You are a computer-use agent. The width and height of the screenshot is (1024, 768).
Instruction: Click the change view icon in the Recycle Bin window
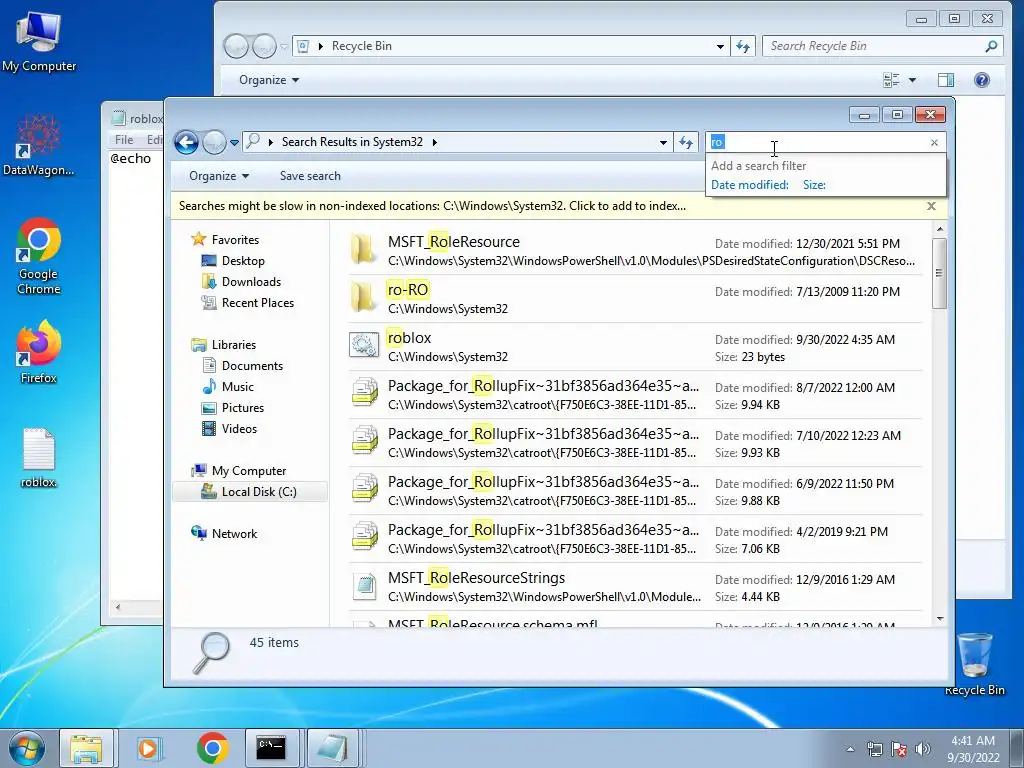point(891,80)
